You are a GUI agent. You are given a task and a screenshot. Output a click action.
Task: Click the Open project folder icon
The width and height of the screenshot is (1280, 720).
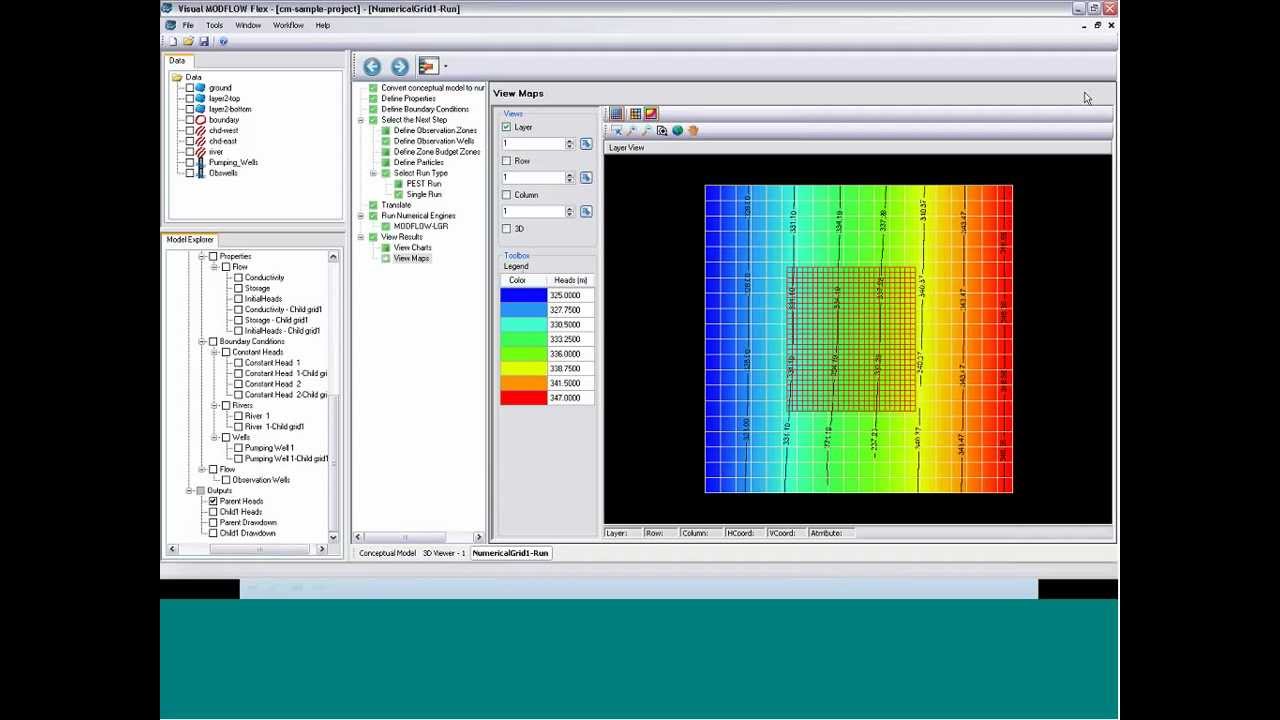(x=188, y=41)
